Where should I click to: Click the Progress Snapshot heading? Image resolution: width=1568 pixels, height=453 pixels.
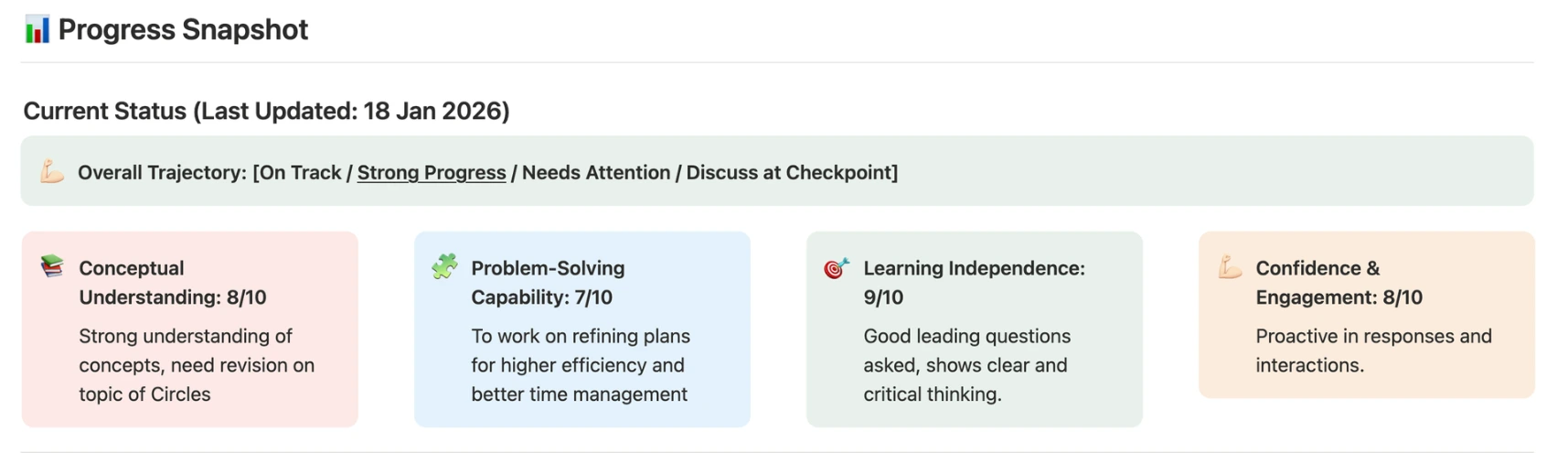coord(183,30)
